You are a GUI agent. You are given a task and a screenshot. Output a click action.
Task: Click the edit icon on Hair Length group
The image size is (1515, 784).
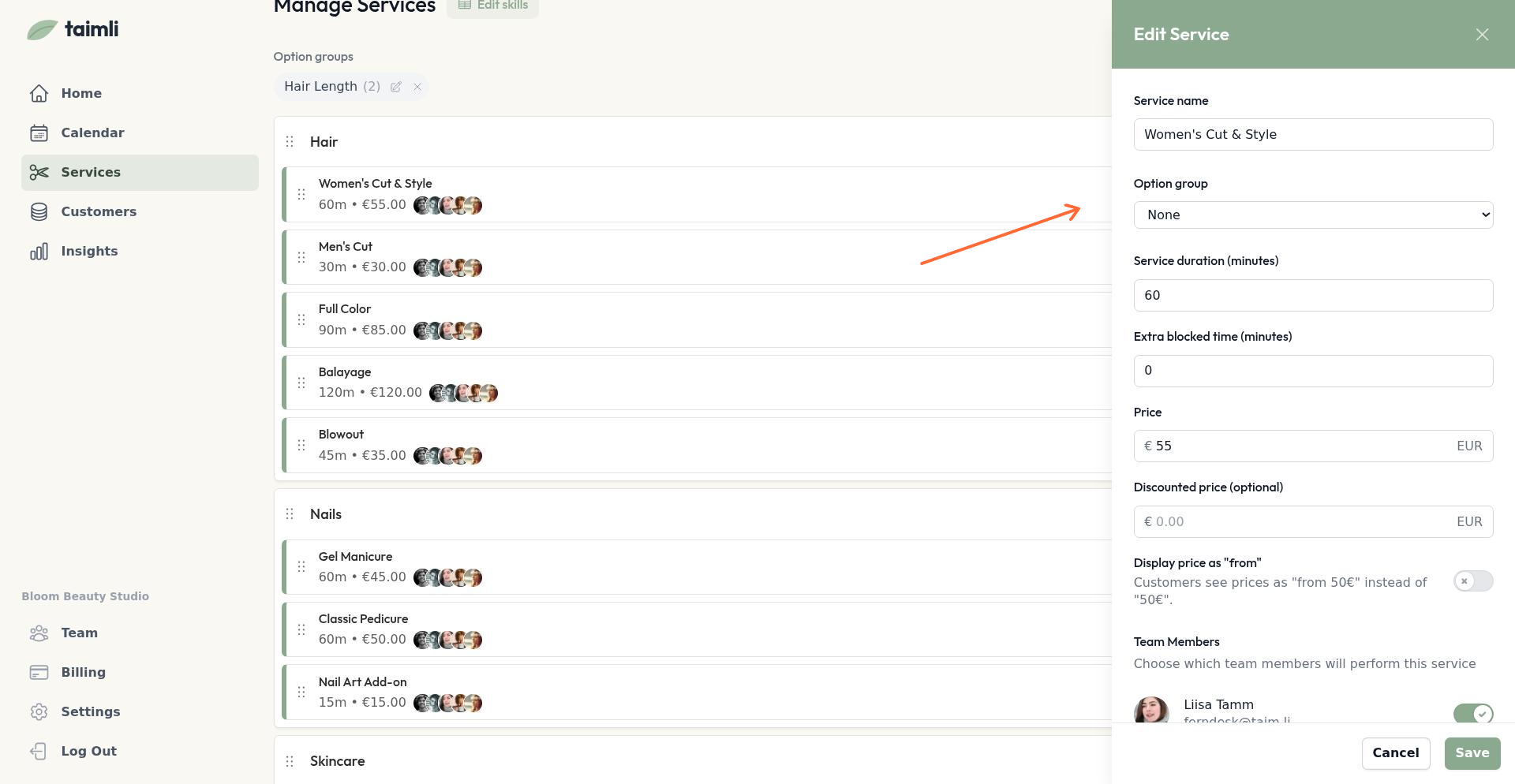[396, 87]
